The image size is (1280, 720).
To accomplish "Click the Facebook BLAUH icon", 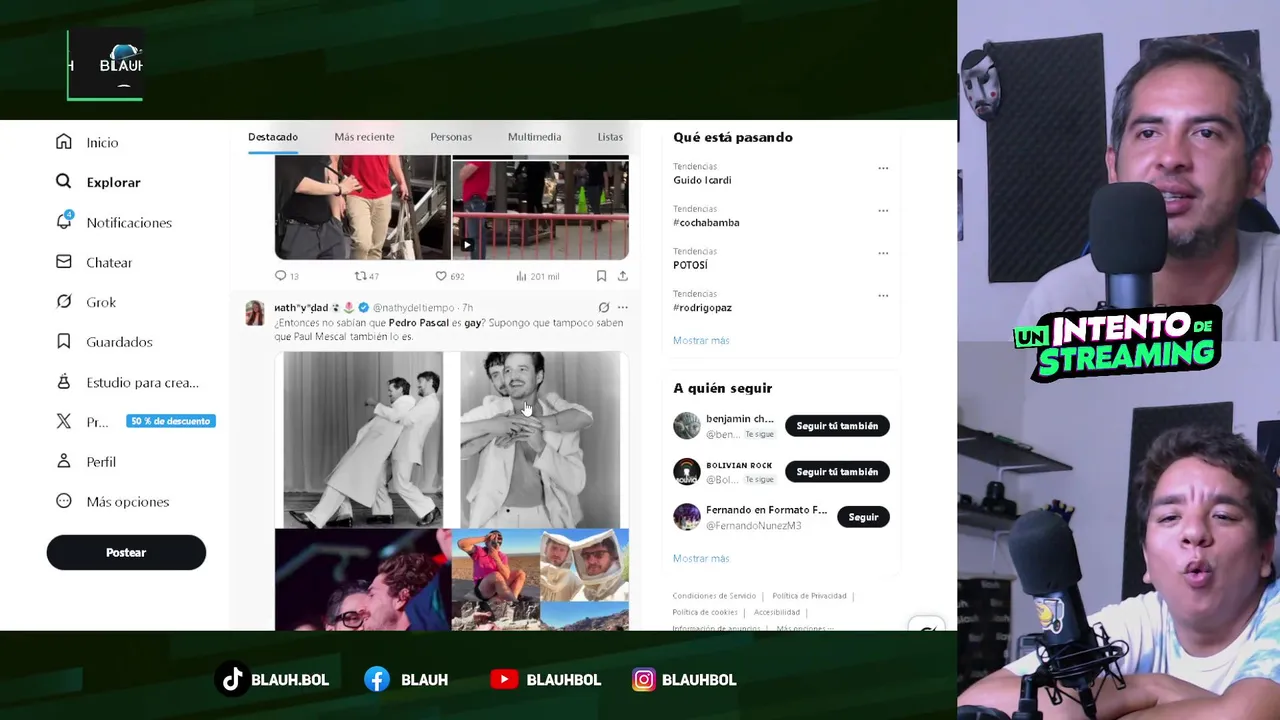I will 377,680.
